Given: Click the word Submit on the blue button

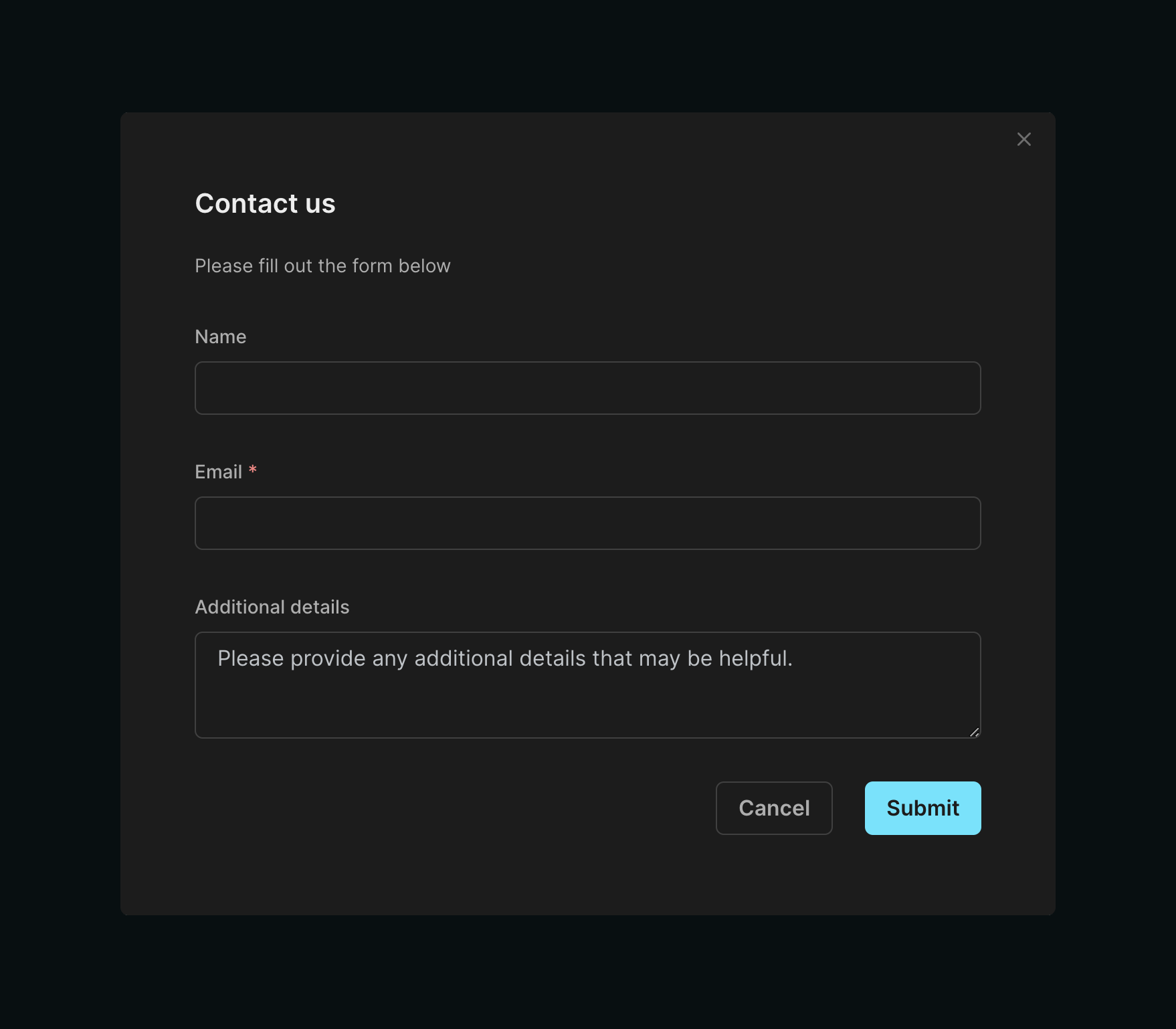Looking at the screenshot, I should [922, 808].
